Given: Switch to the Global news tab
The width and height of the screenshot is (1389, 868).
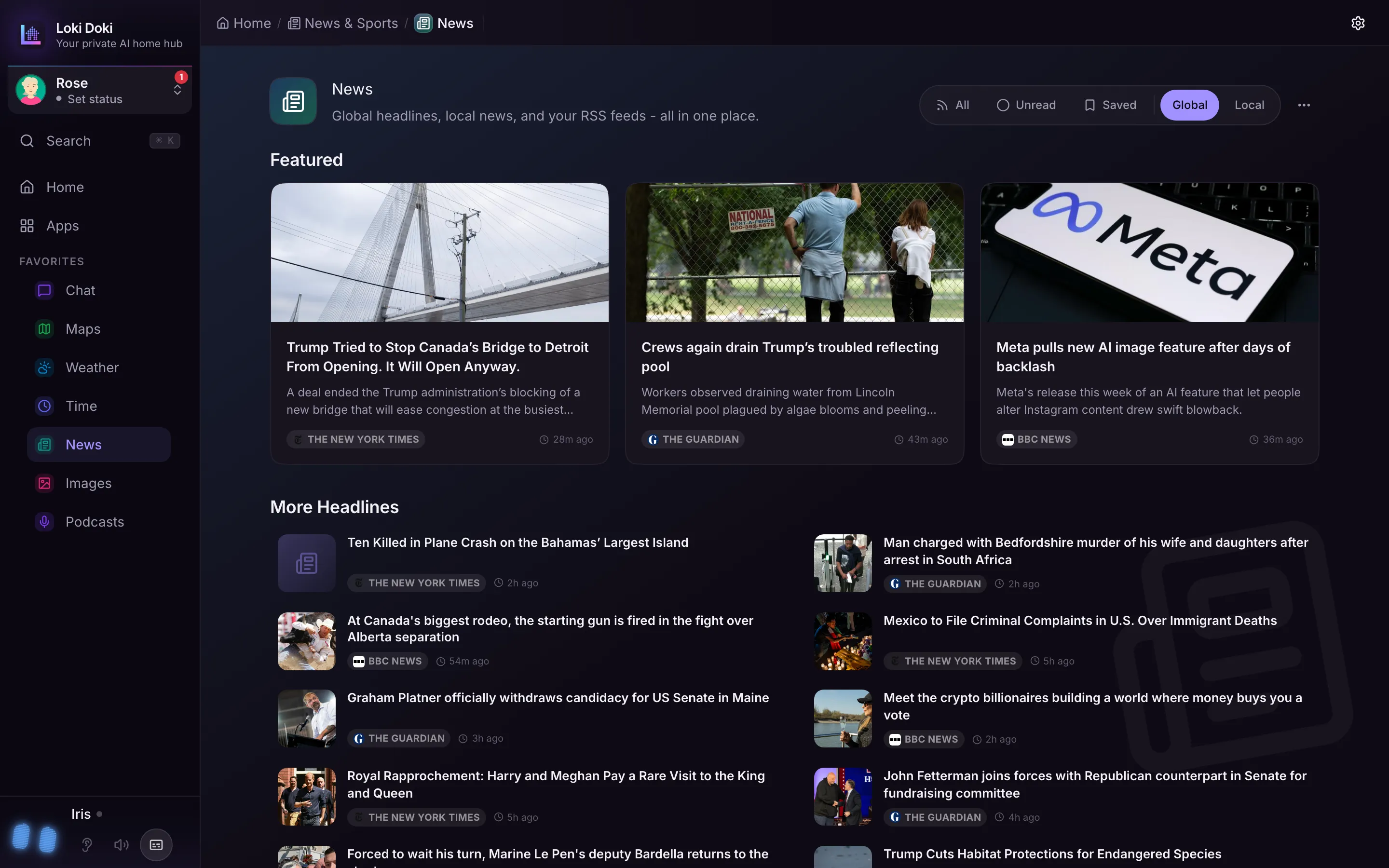Looking at the screenshot, I should pos(1189,105).
